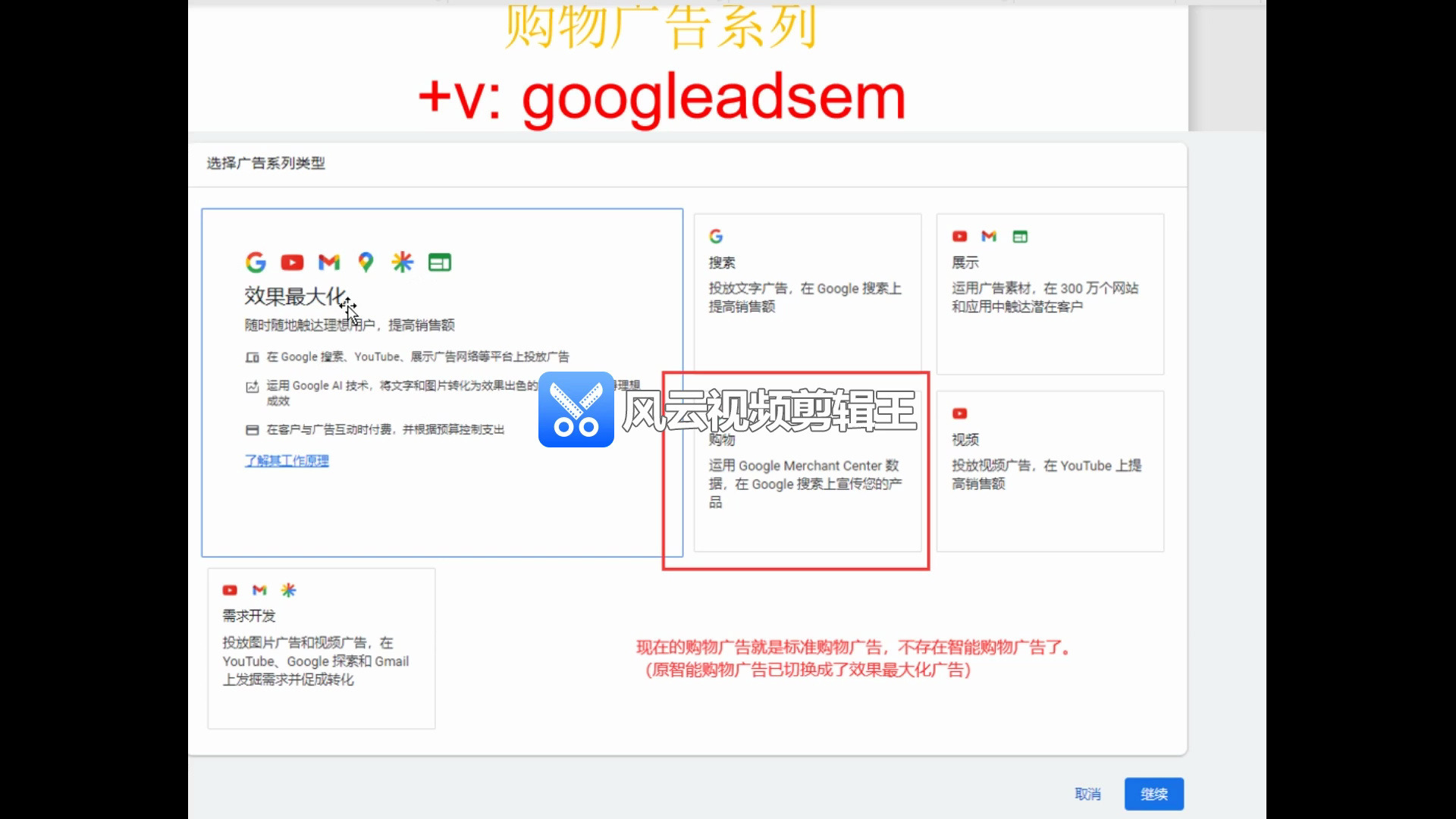Click the Google G icon in 效果最大化 card
The height and width of the screenshot is (819, 1456).
256,262
